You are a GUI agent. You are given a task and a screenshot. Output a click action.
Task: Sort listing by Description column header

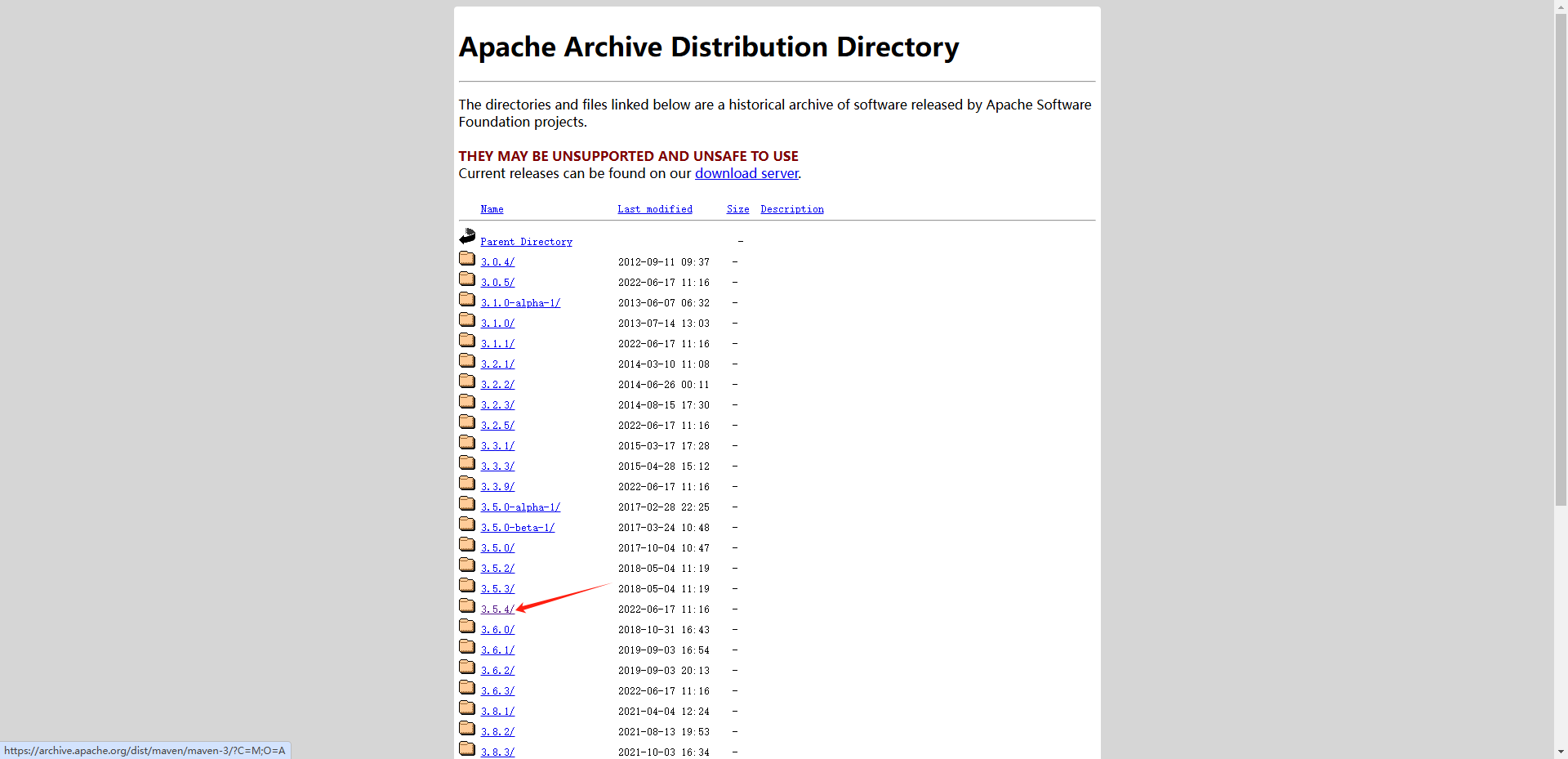tap(792, 209)
